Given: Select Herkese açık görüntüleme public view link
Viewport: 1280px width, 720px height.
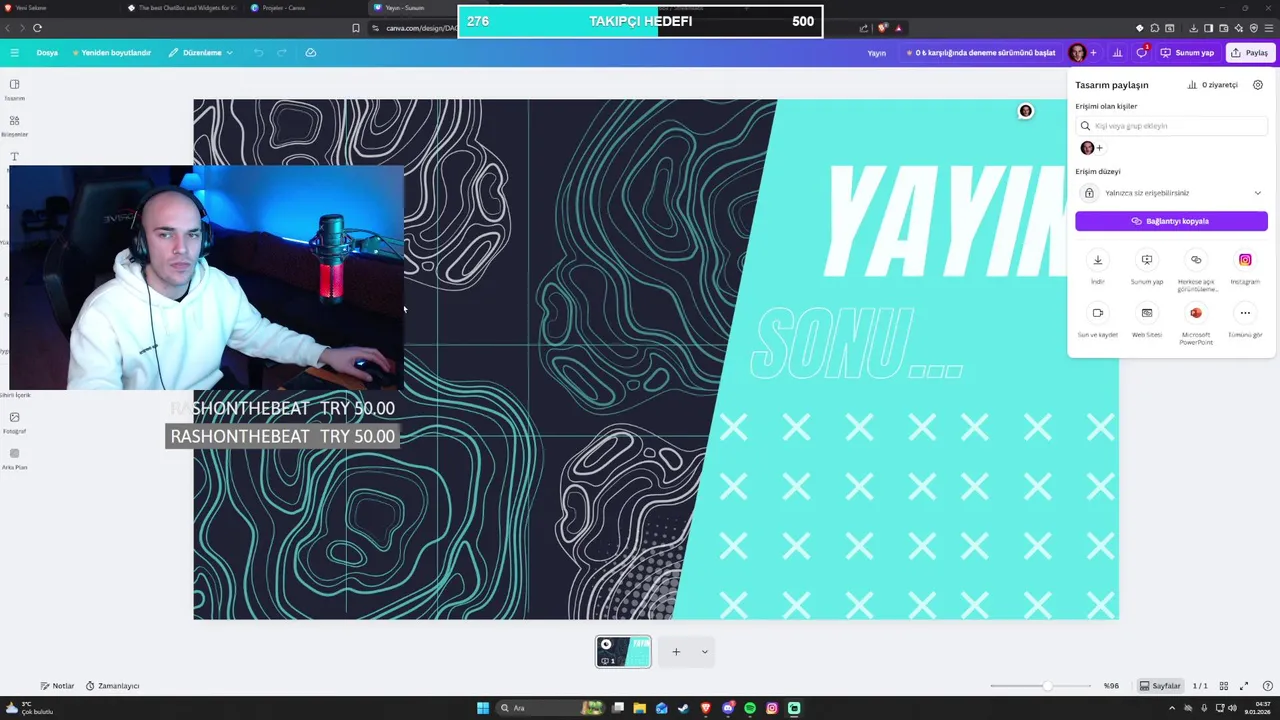Looking at the screenshot, I should point(1196,270).
